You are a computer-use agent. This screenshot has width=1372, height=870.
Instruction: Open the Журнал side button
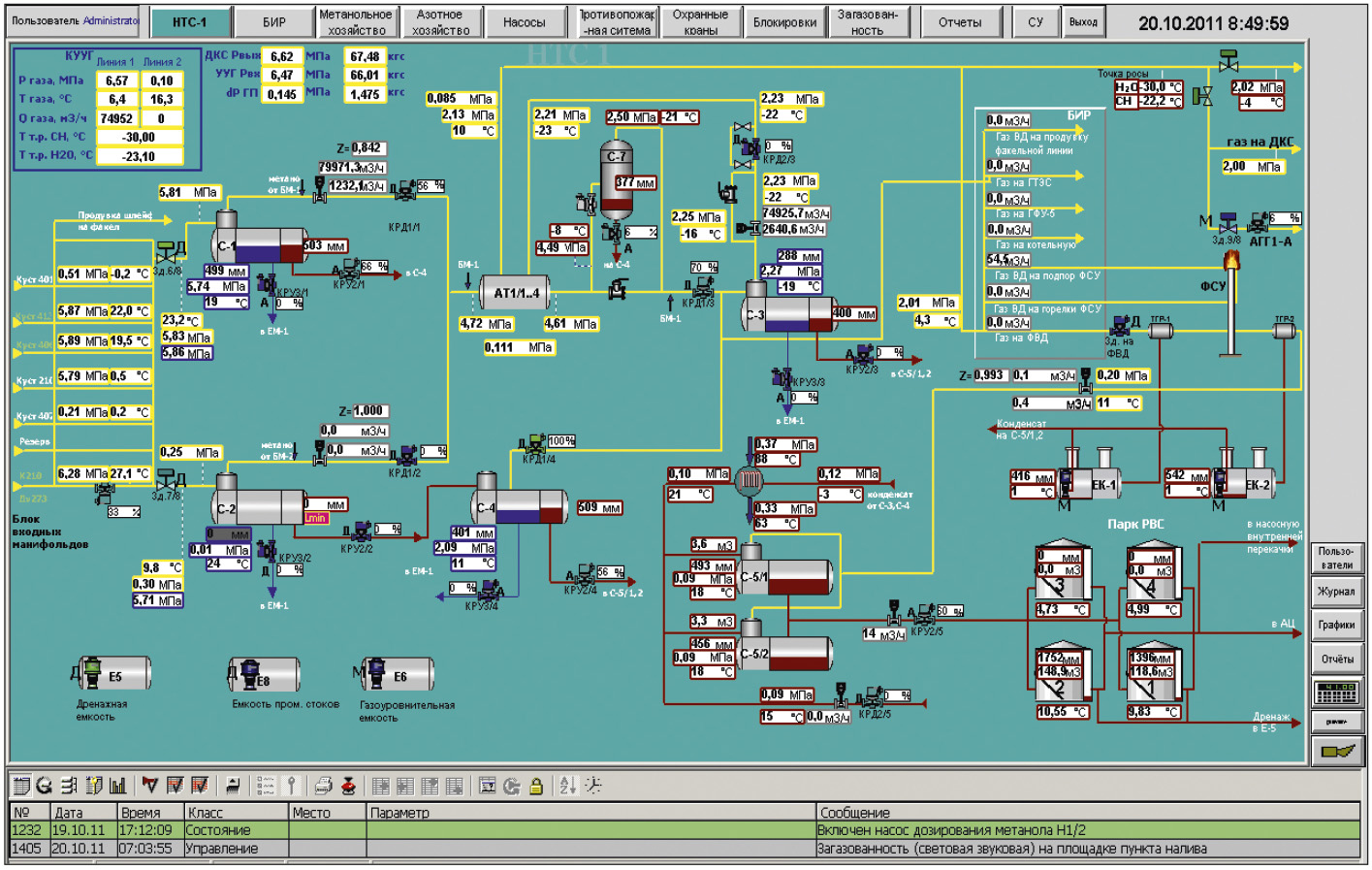1336,592
